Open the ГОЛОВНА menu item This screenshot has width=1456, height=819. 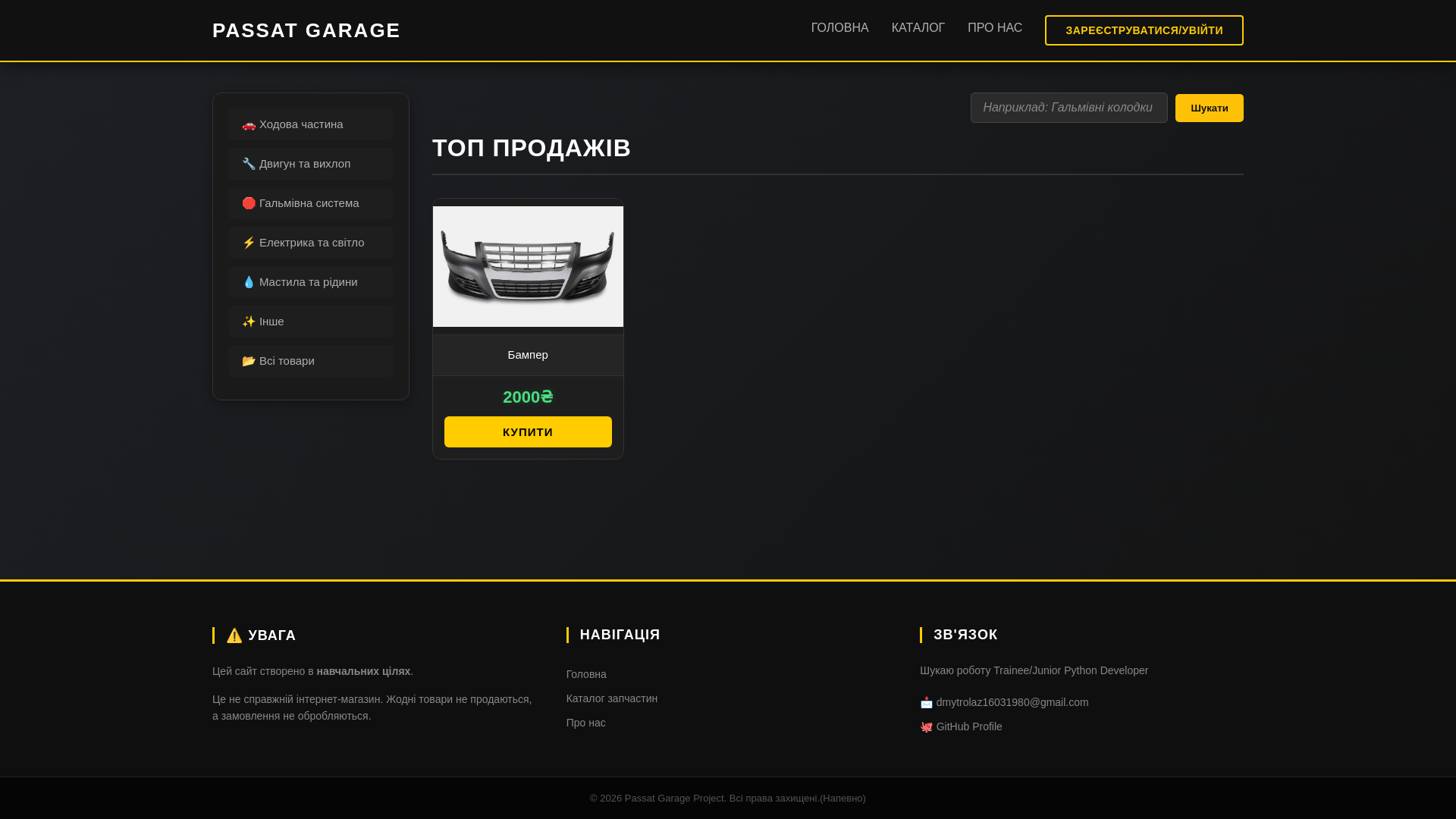pyautogui.click(x=839, y=28)
